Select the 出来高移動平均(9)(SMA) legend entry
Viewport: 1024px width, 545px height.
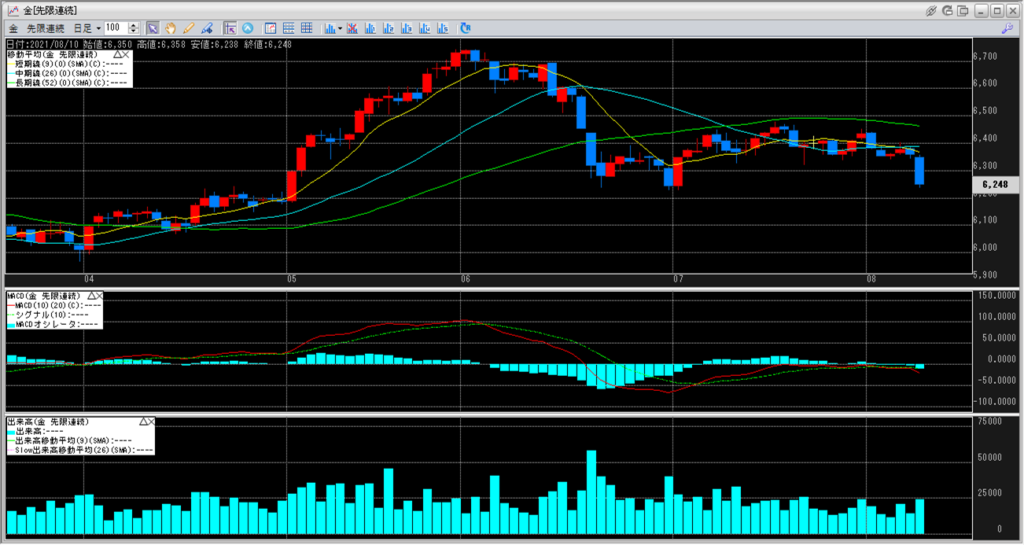tap(70, 441)
